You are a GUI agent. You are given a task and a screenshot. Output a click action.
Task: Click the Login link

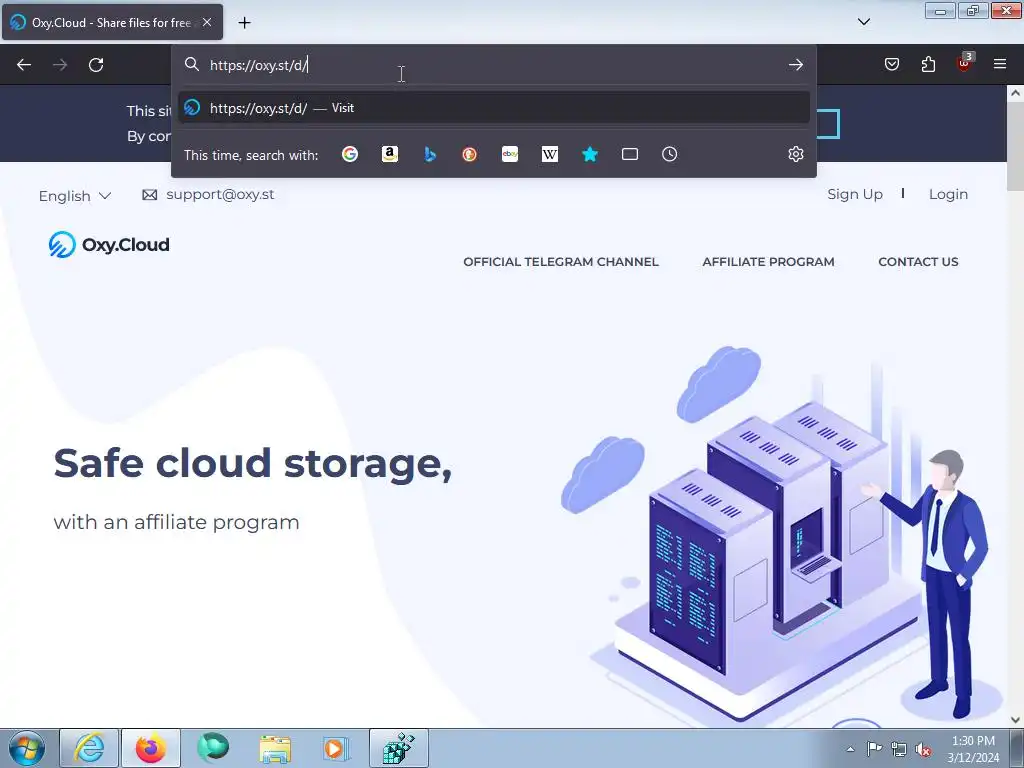click(x=948, y=195)
